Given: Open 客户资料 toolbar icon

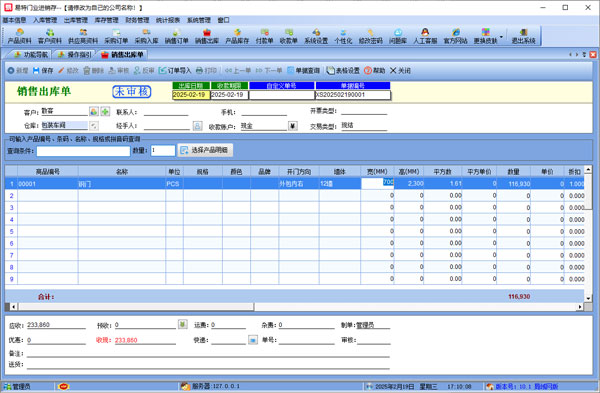Looking at the screenshot, I should click(50, 36).
